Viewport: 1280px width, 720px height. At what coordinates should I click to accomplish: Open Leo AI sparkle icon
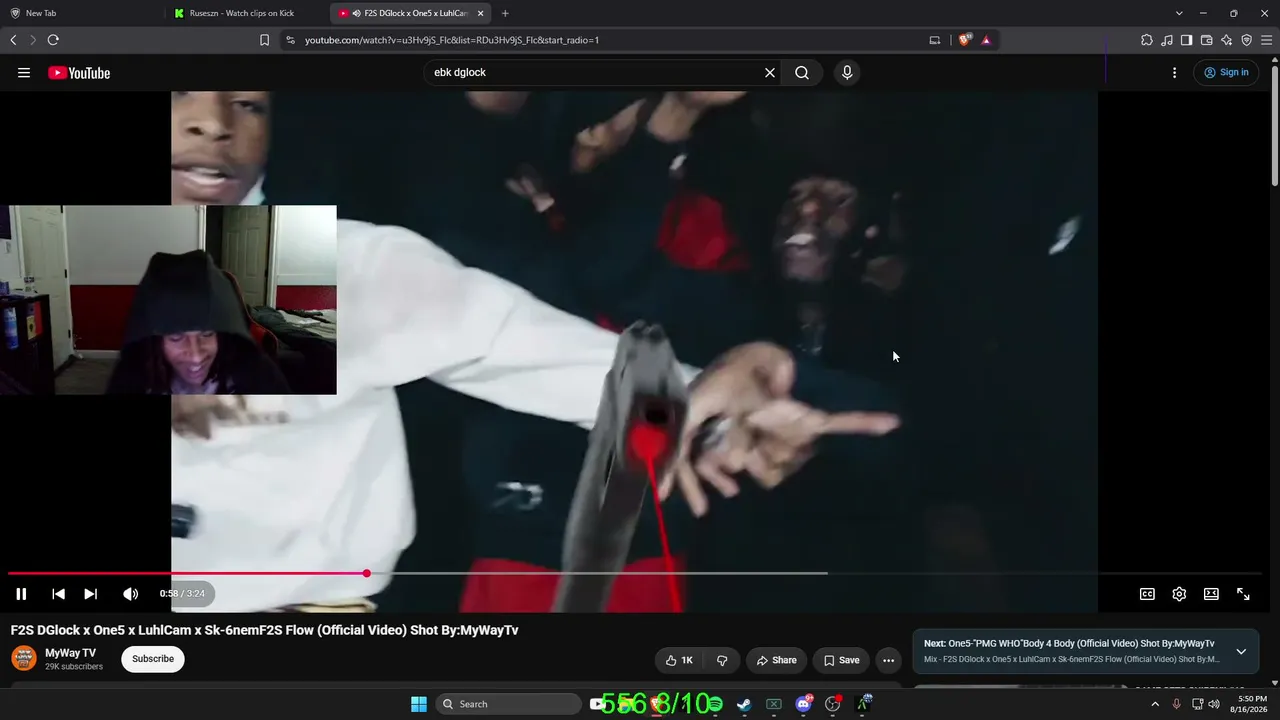1226,40
